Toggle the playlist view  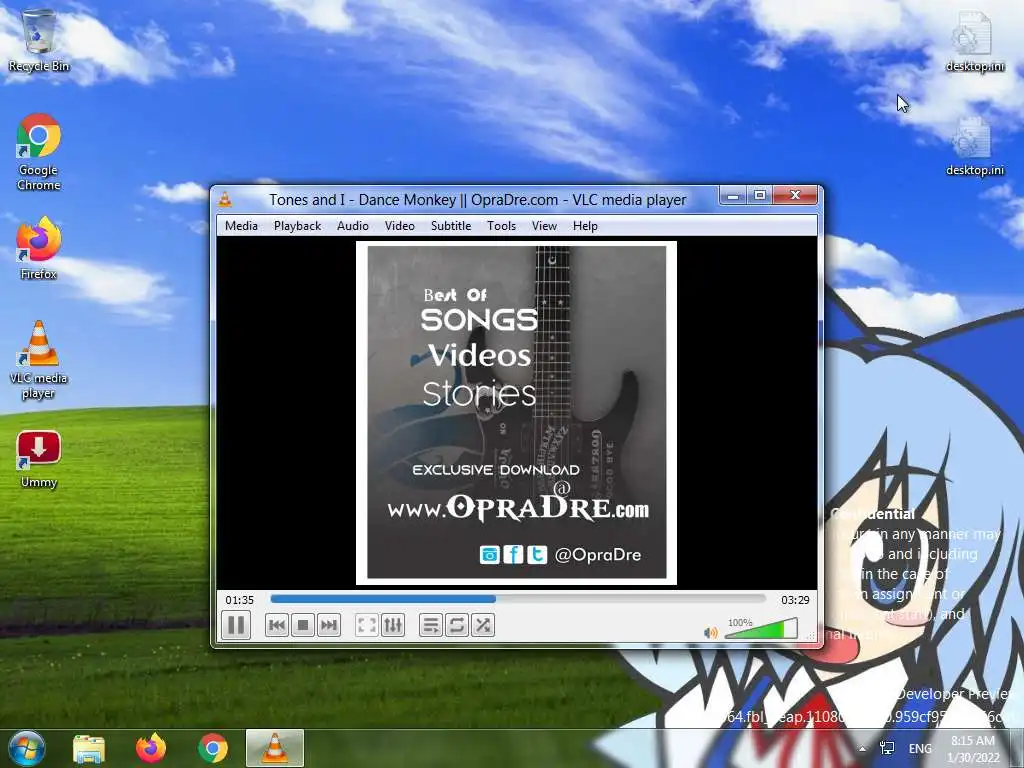click(x=430, y=625)
